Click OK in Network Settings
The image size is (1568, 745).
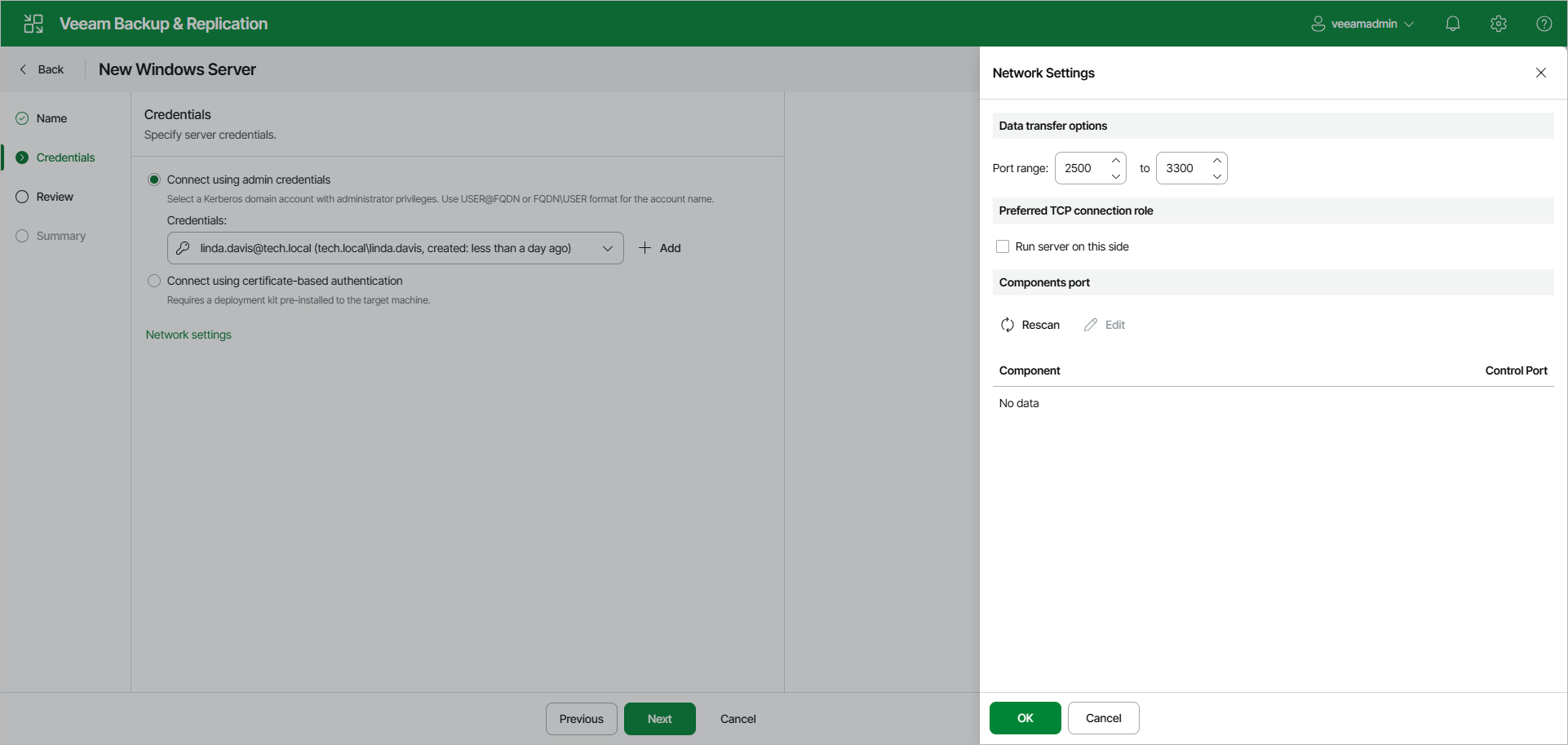1025,718
